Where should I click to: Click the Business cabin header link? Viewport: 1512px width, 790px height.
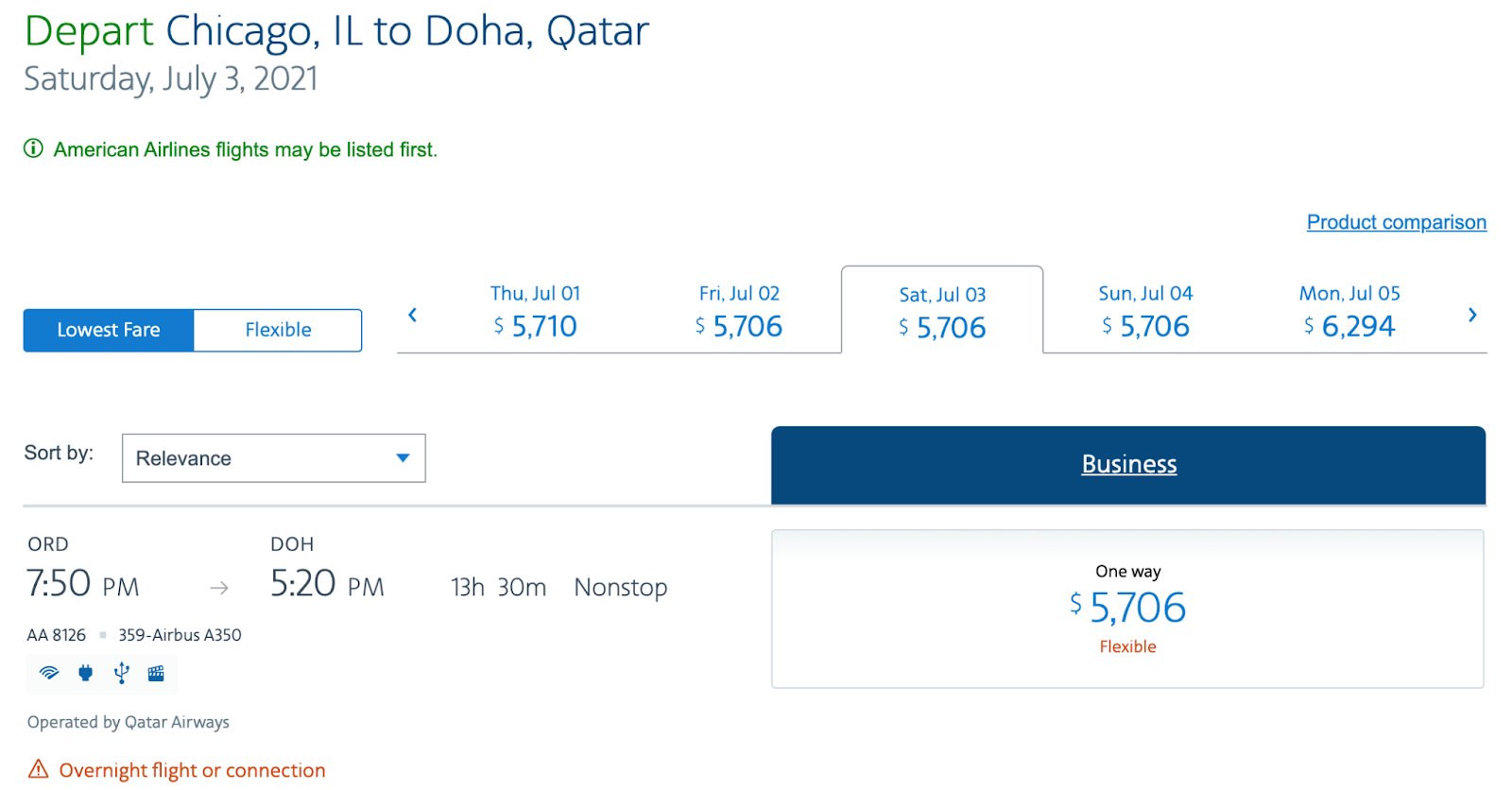pyautogui.click(x=1128, y=464)
